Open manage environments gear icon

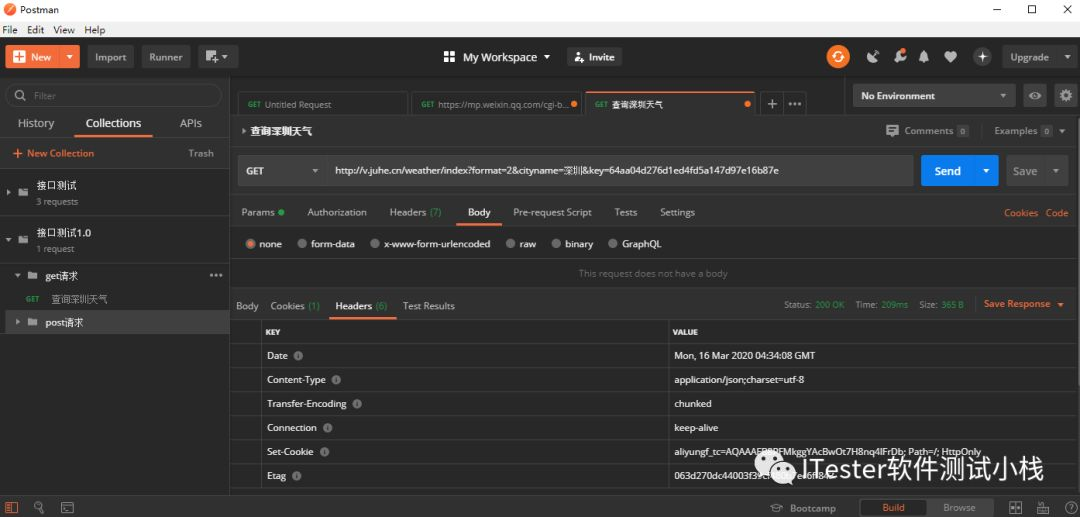(1066, 96)
